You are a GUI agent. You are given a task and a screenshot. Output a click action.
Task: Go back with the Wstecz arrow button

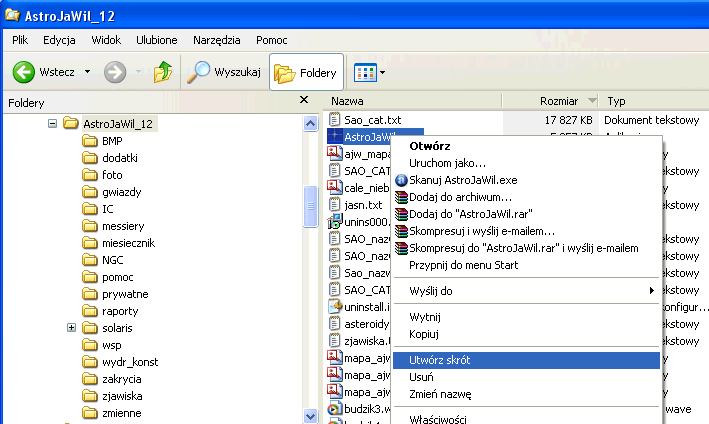coord(43,72)
